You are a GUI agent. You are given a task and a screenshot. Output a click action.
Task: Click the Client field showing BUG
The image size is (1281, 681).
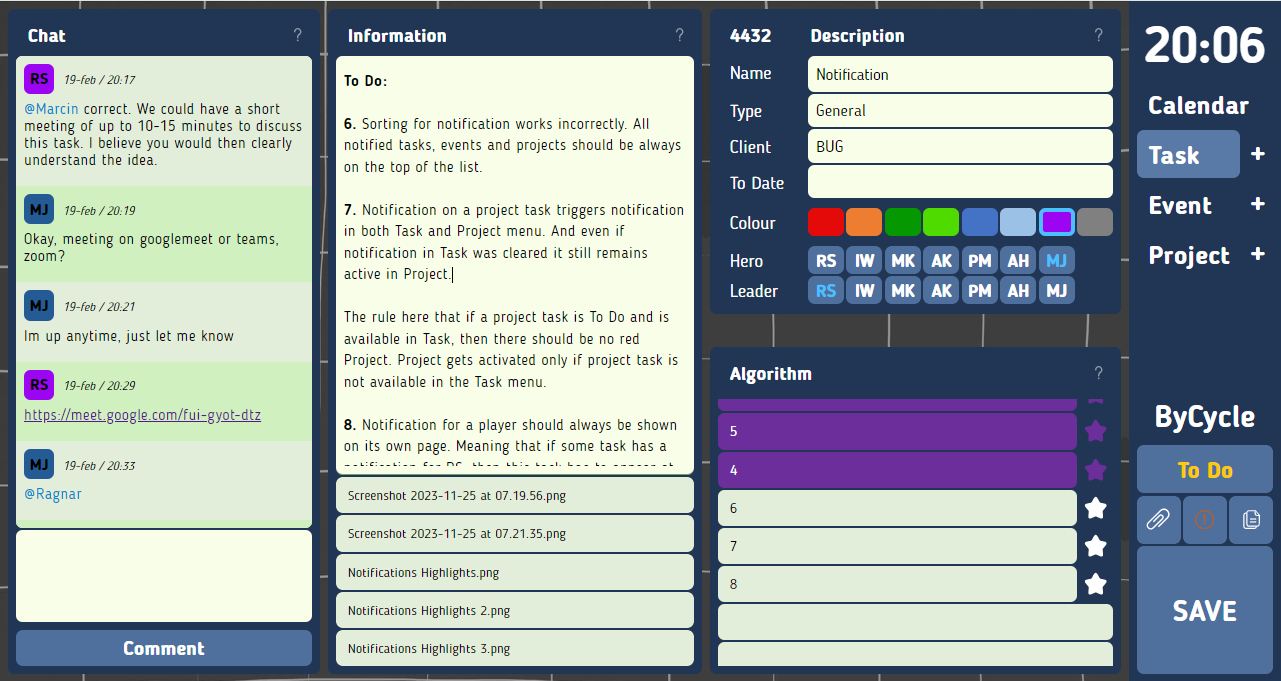coord(960,146)
